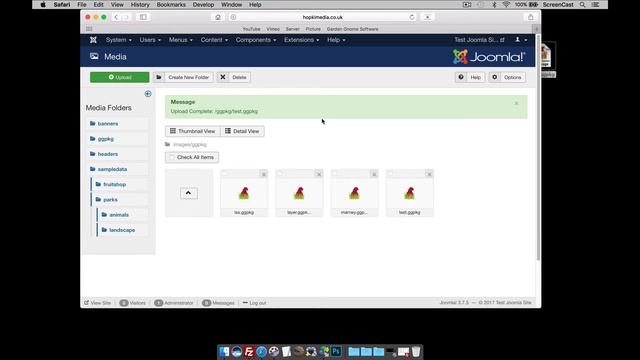Open the Content dropdown menu
The height and width of the screenshot is (360, 640).
(x=214, y=40)
